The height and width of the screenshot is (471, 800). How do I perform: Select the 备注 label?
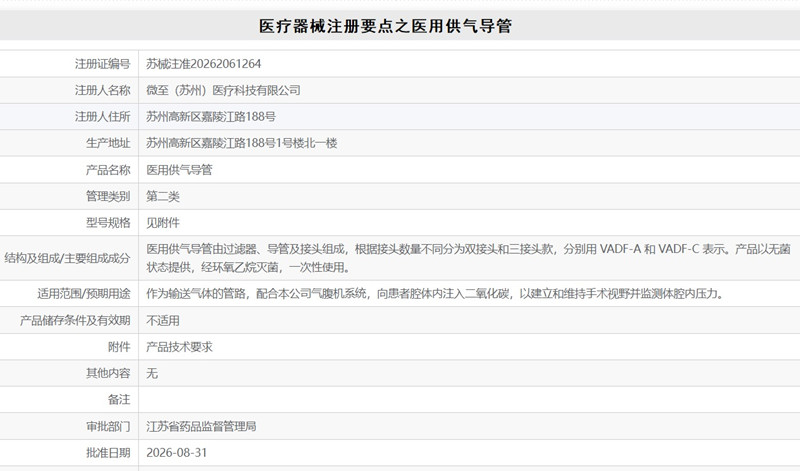pyautogui.click(x=119, y=400)
